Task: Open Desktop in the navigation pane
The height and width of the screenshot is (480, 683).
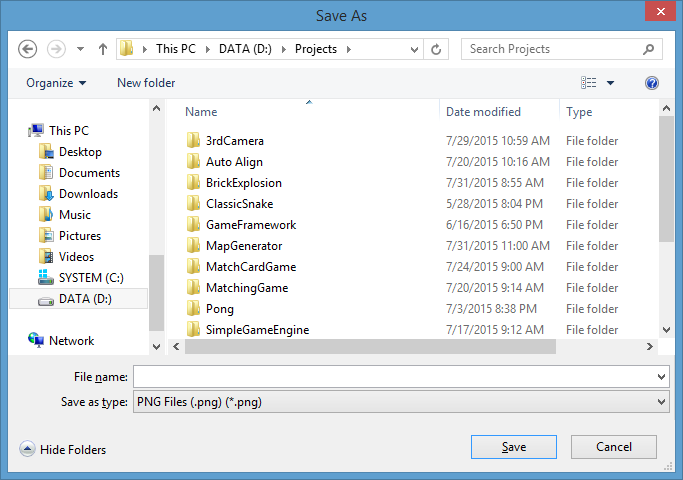Action: tap(80, 152)
